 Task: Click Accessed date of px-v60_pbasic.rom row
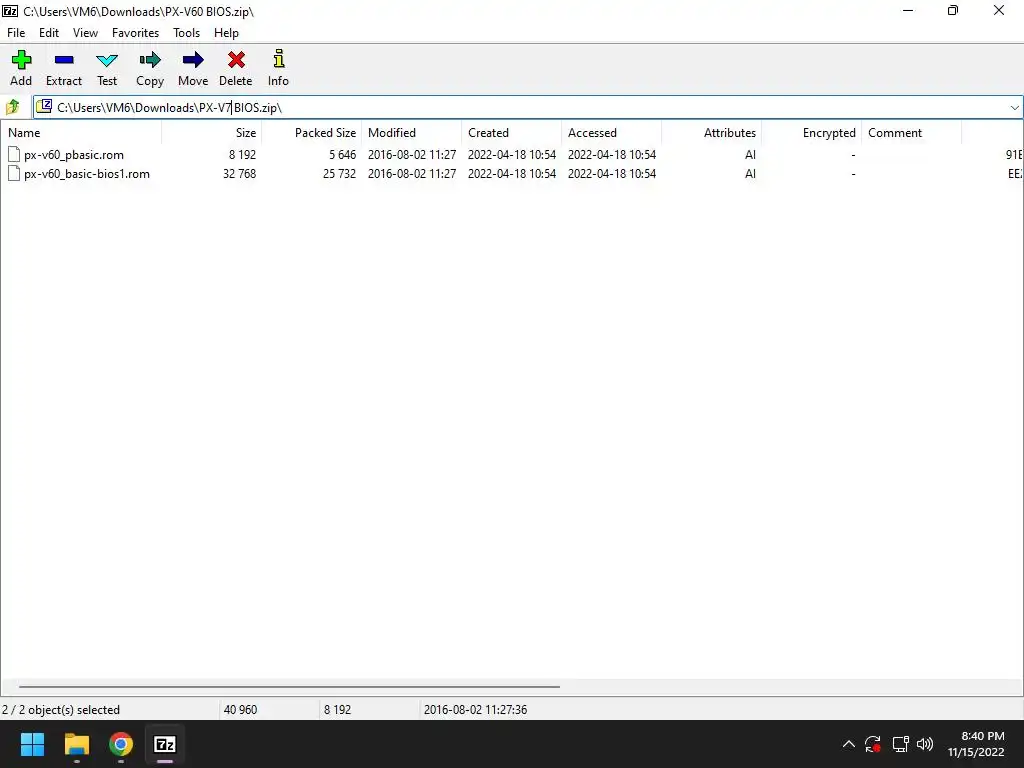point(612,155)
